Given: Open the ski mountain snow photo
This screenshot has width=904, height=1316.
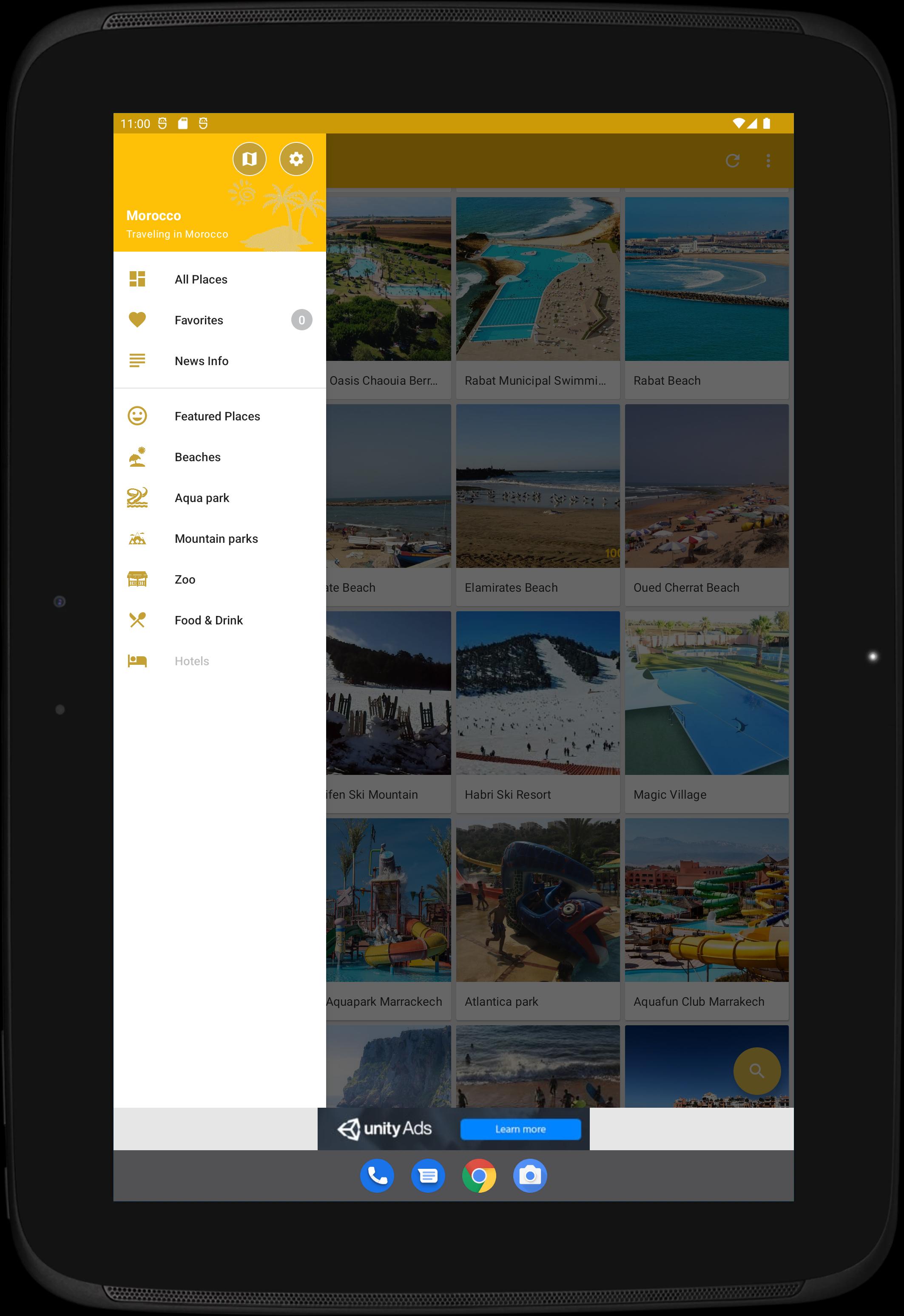Looking at the screenshot, I should pos(389,692).
